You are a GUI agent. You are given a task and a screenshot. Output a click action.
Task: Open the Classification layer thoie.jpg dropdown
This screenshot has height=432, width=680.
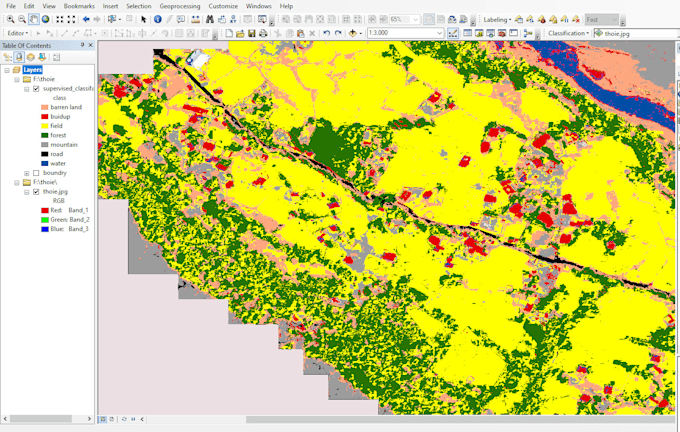point(635,33)
